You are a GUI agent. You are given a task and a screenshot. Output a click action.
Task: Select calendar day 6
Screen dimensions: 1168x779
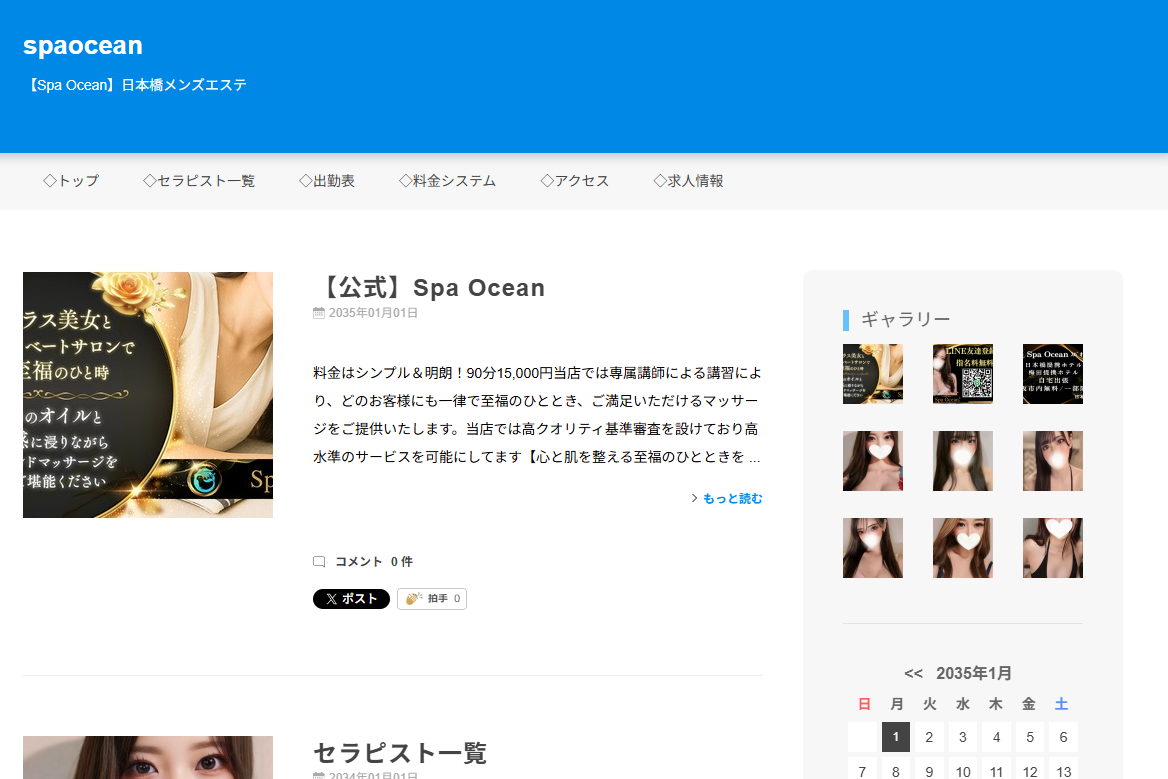pyautogui.click(x=1063, y=737)
